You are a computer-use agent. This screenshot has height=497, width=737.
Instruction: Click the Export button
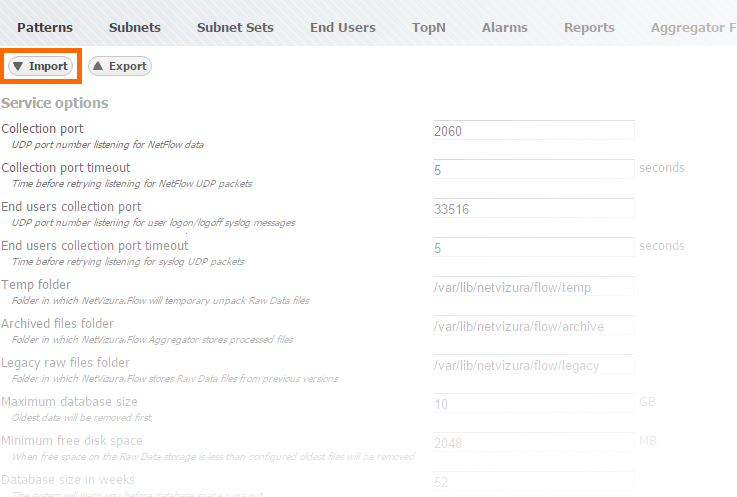(x=120, y=66)
